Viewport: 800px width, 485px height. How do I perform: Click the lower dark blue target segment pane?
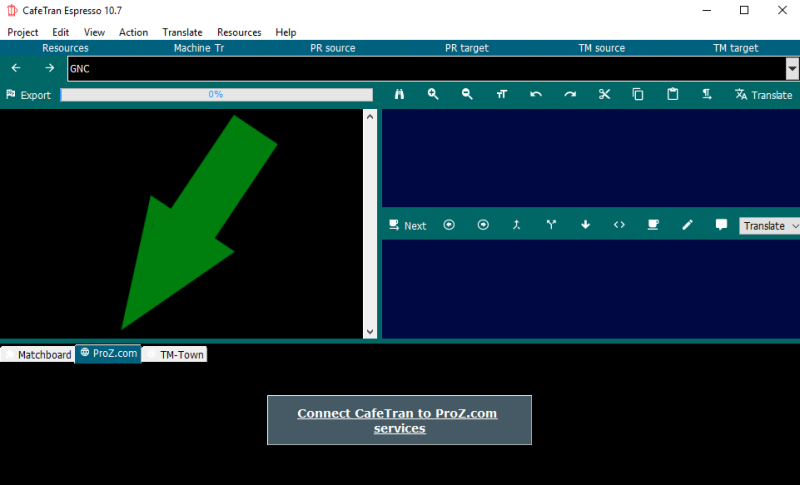click(x=591, y=289)
